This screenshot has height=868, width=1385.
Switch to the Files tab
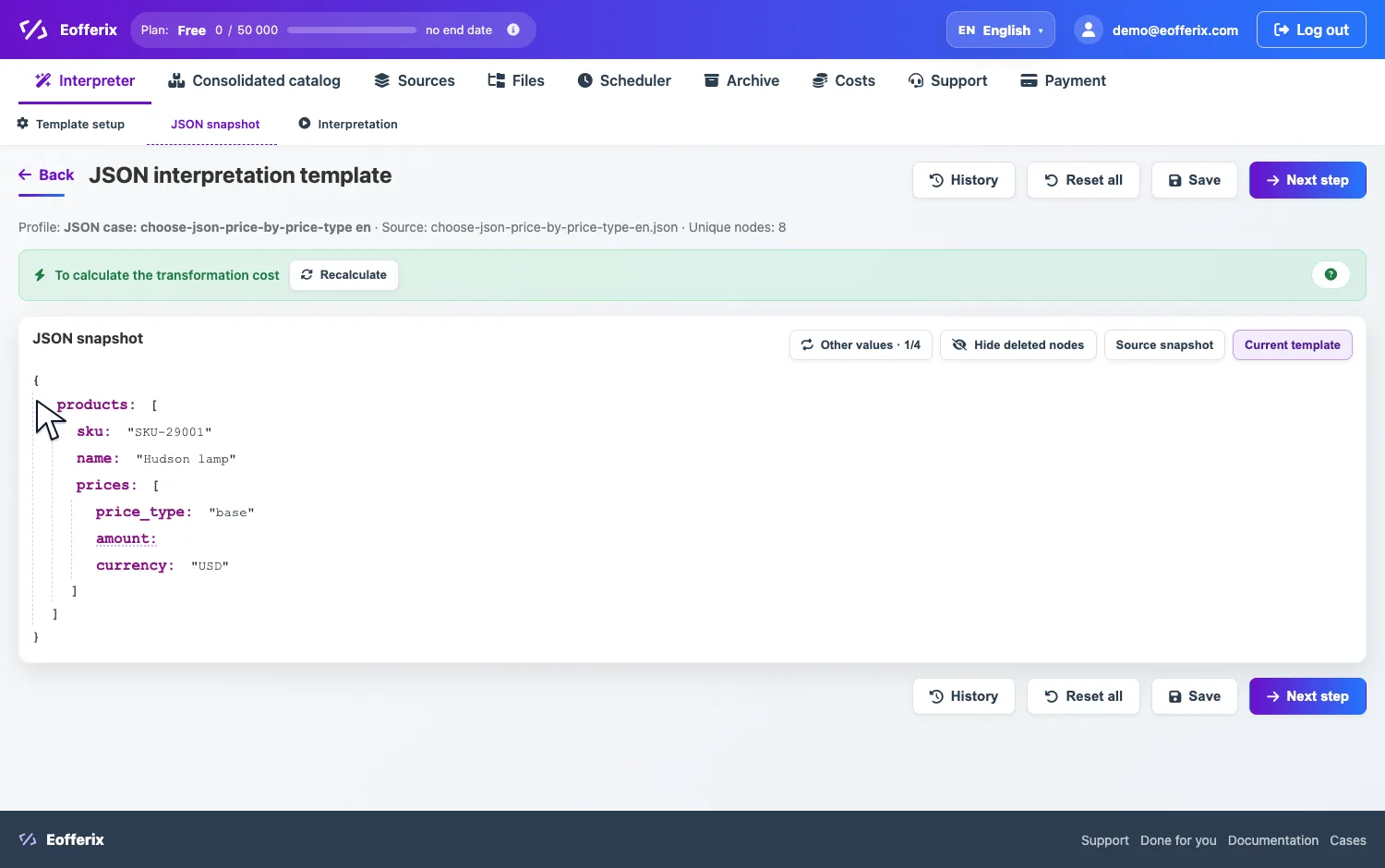(x=516, y=81)
